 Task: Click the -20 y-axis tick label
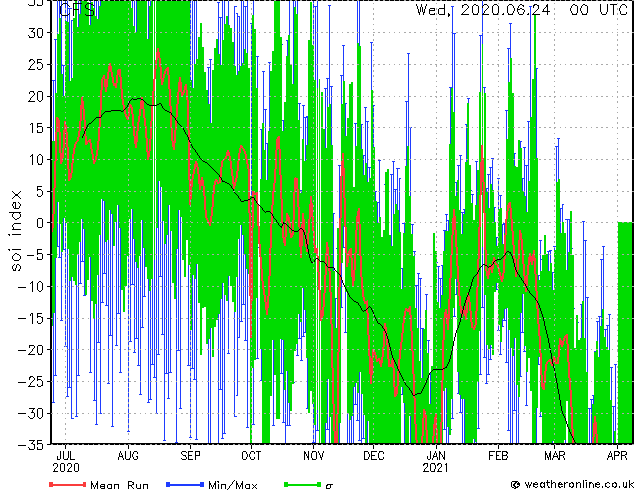coord(31,350)
